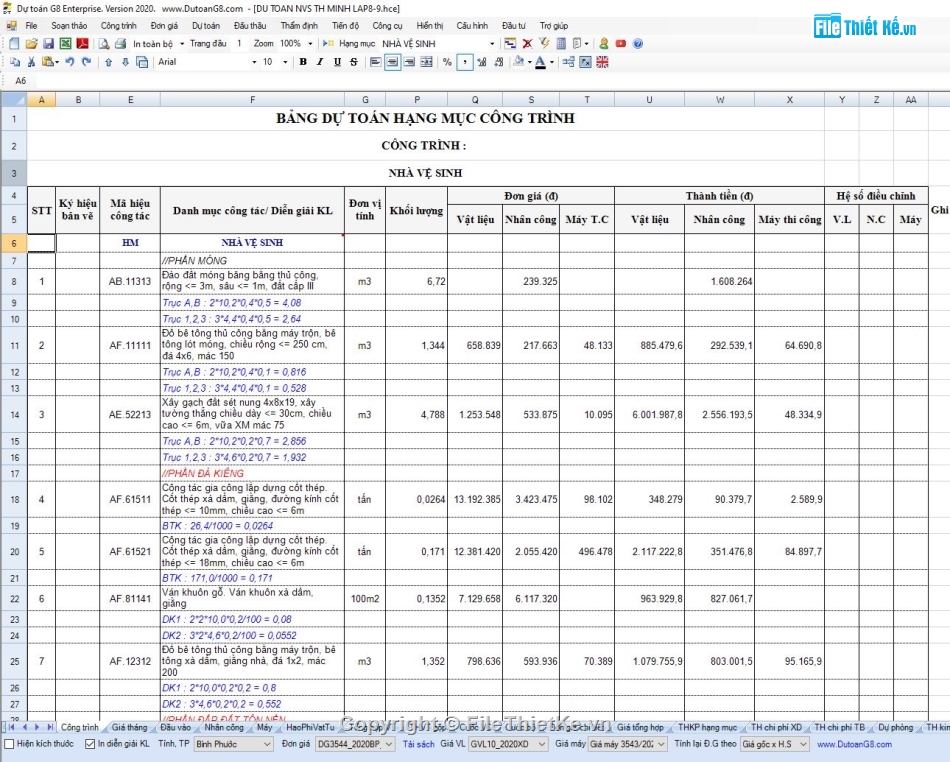Open the YouTube video guide icon
Viewport: 950px width, 762px height.
point(620,44)
